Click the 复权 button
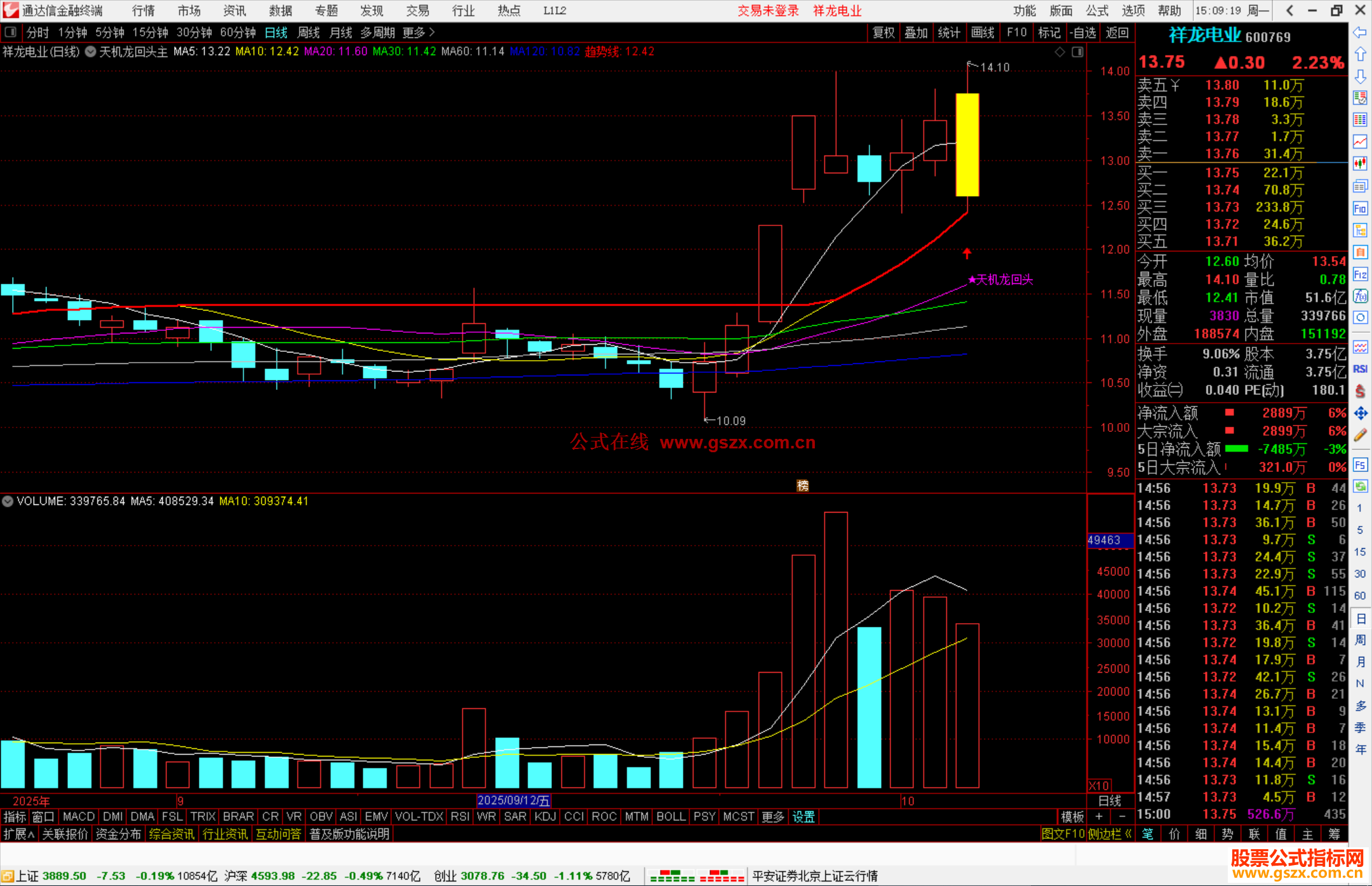Viewport: 1372px width, 886px height. pos(883,32)
